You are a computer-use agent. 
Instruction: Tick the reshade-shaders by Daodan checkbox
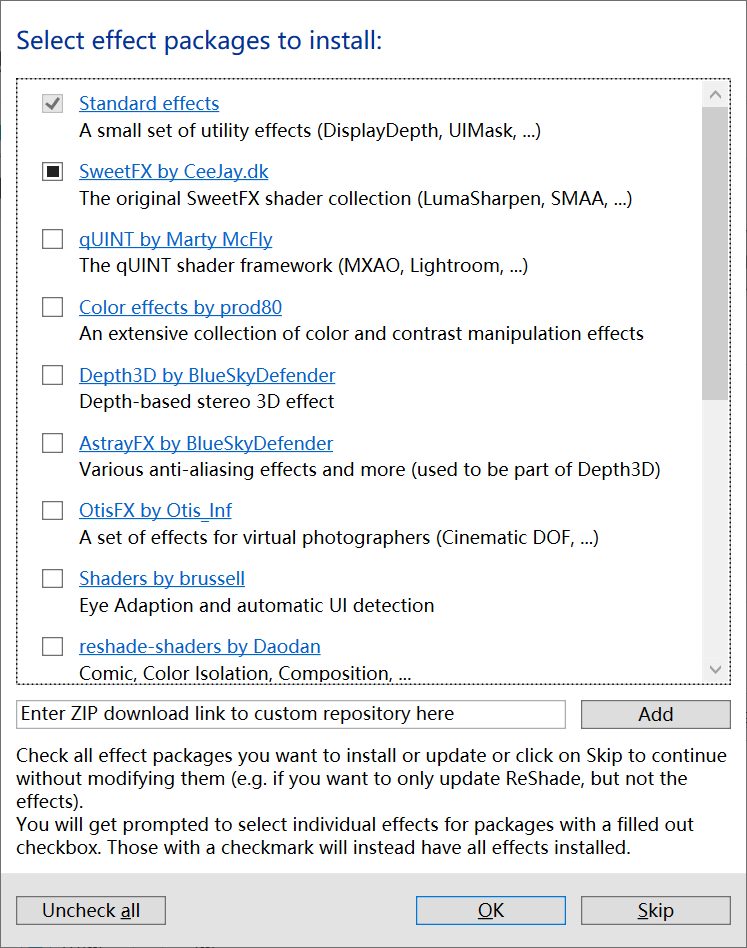pos(52,647)
